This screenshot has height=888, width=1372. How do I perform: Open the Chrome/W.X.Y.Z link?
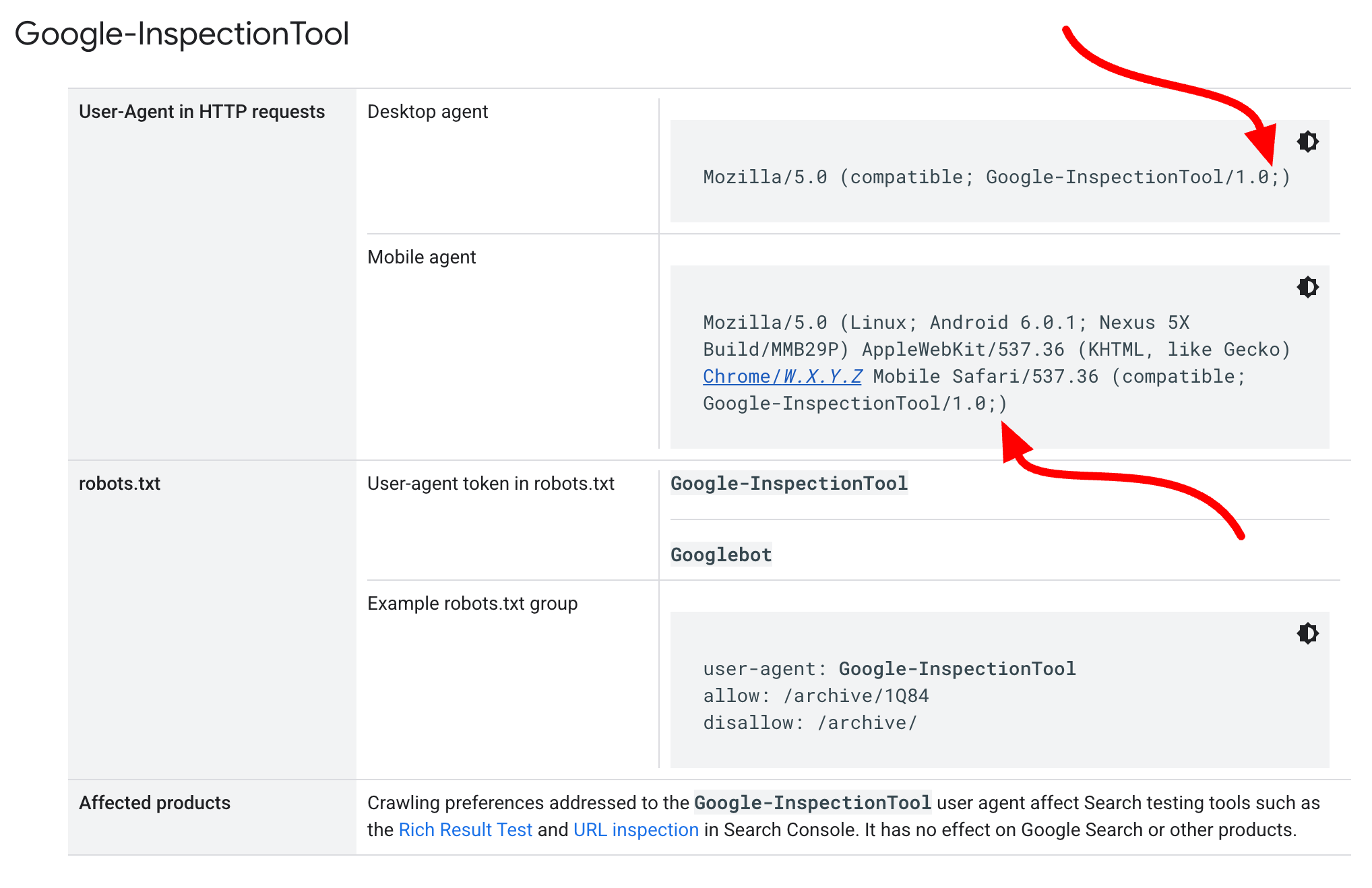[x=782, y=377]
